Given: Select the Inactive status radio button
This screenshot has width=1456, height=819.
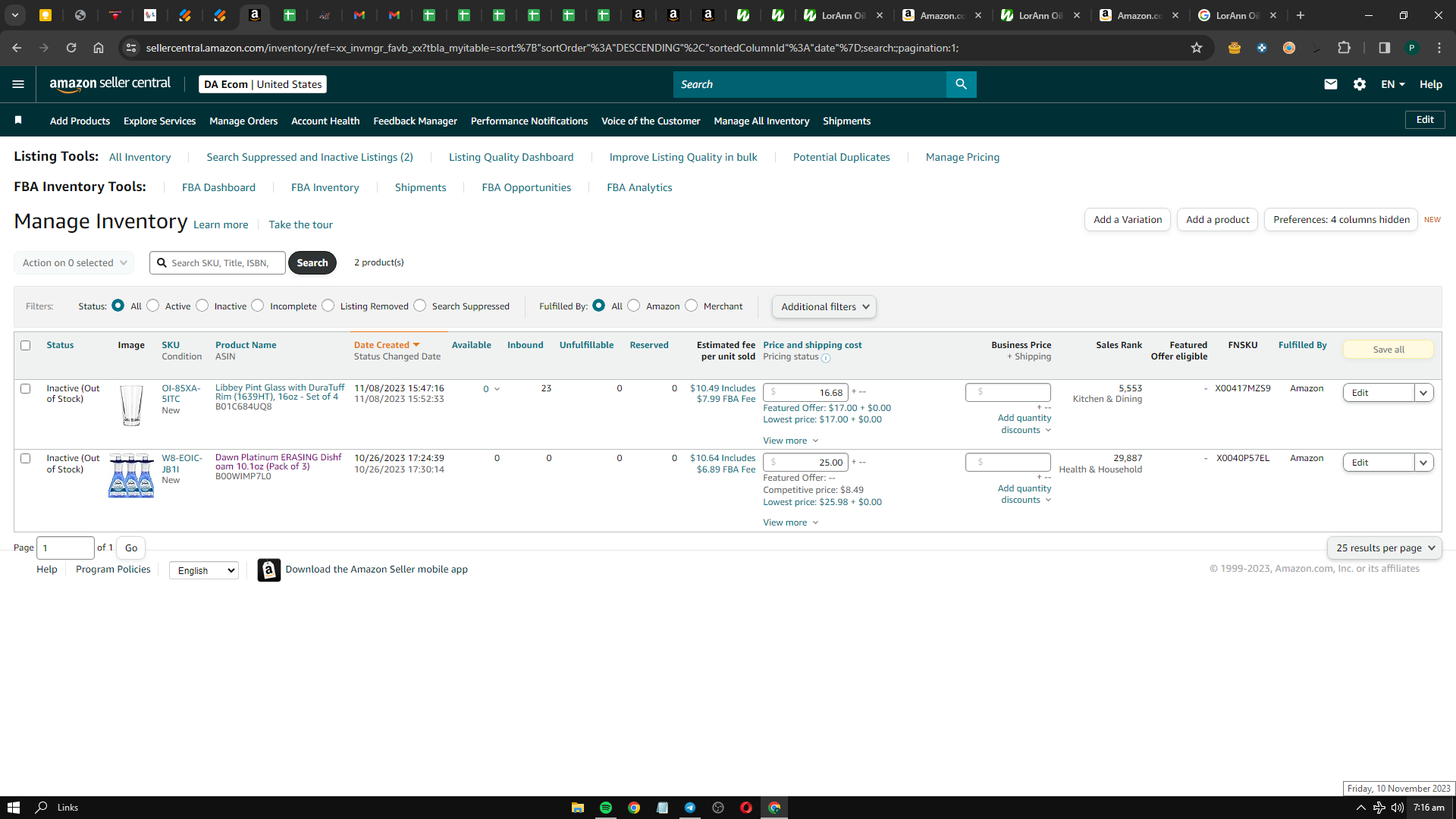Looking at the screenshot, I should [x=202, y=306].
